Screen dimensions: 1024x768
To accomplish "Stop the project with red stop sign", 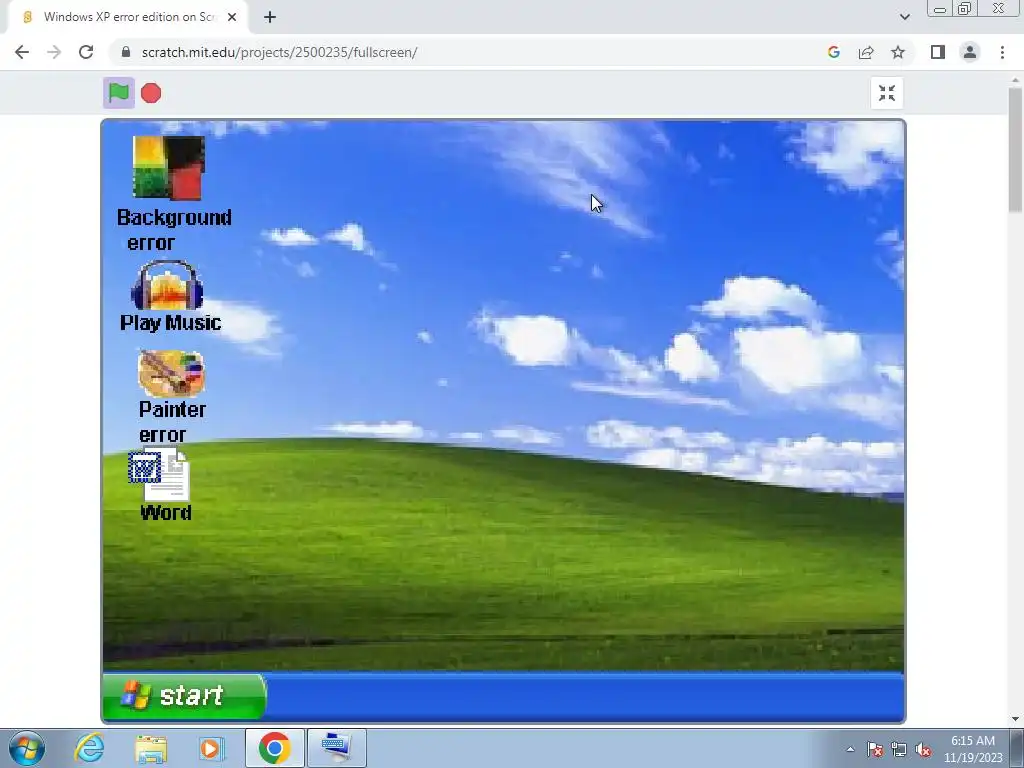I will (151, 93).
